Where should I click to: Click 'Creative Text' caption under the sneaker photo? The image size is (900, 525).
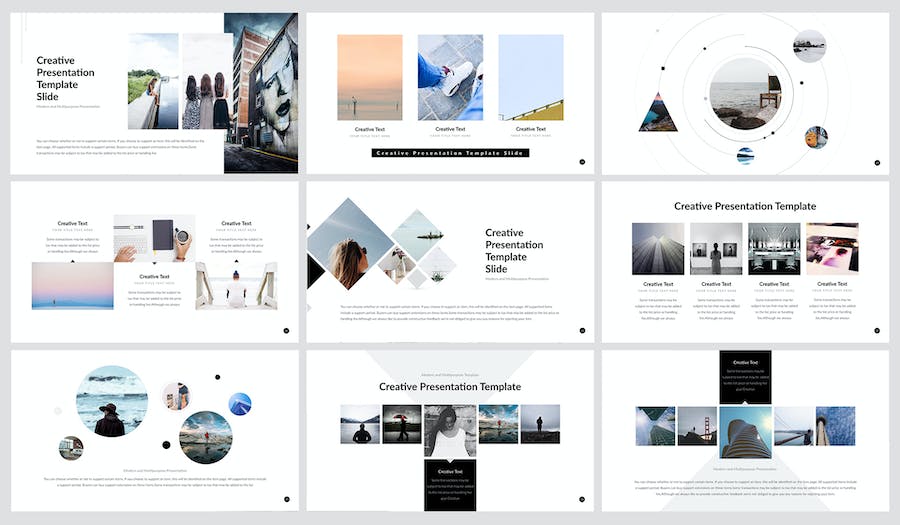pos(450,129)
